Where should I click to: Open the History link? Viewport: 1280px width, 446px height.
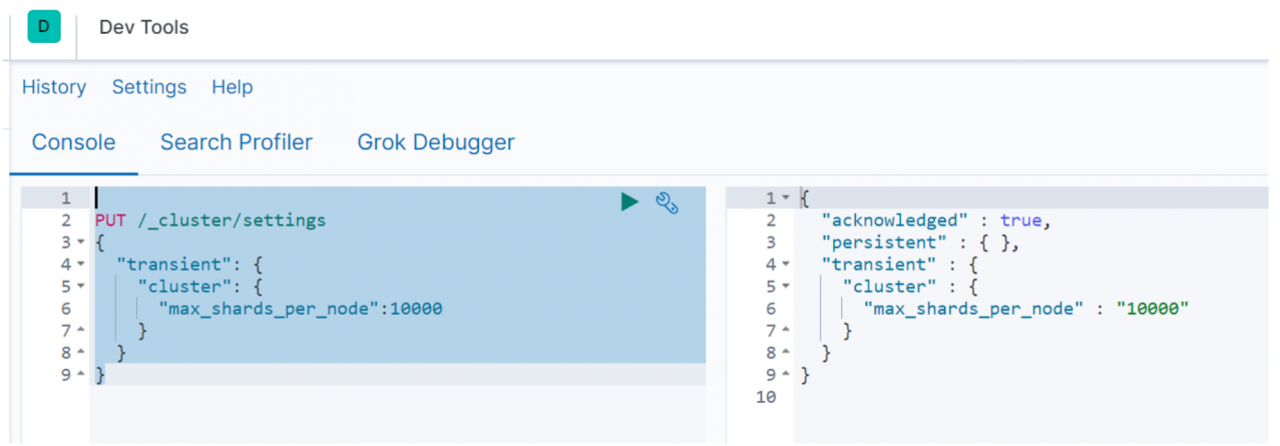click(x=54, y=87)
